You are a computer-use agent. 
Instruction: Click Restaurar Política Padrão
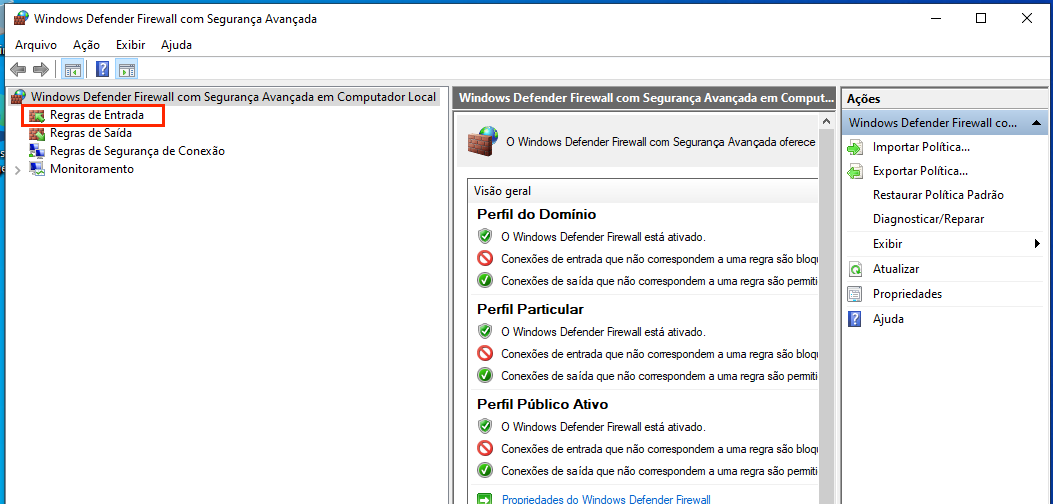938,195
